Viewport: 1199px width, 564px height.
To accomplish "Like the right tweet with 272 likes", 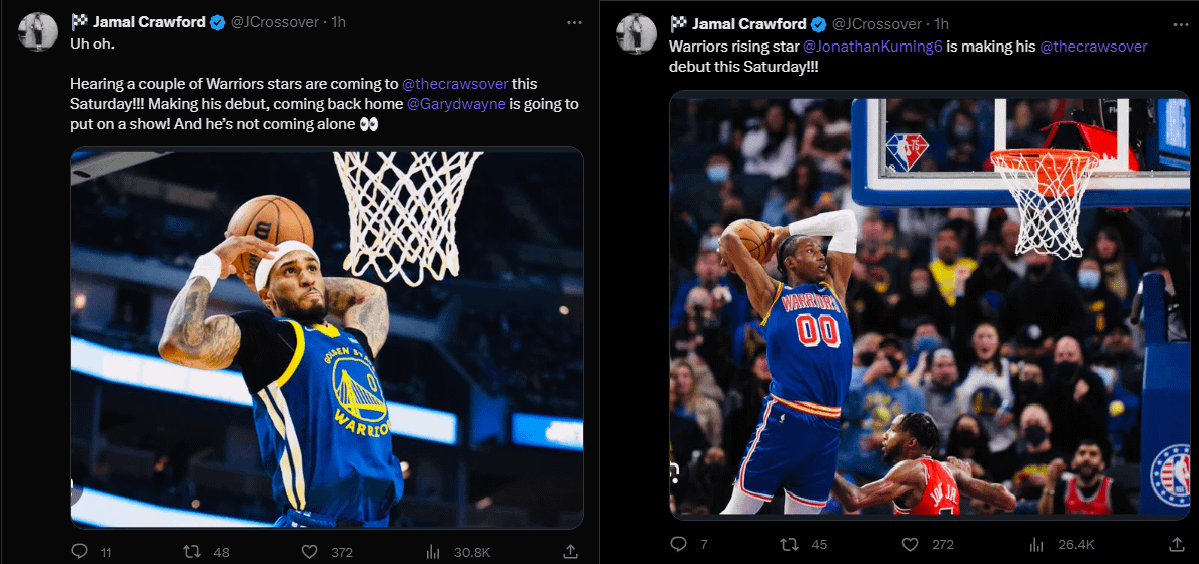I will [x=910, y=544].
